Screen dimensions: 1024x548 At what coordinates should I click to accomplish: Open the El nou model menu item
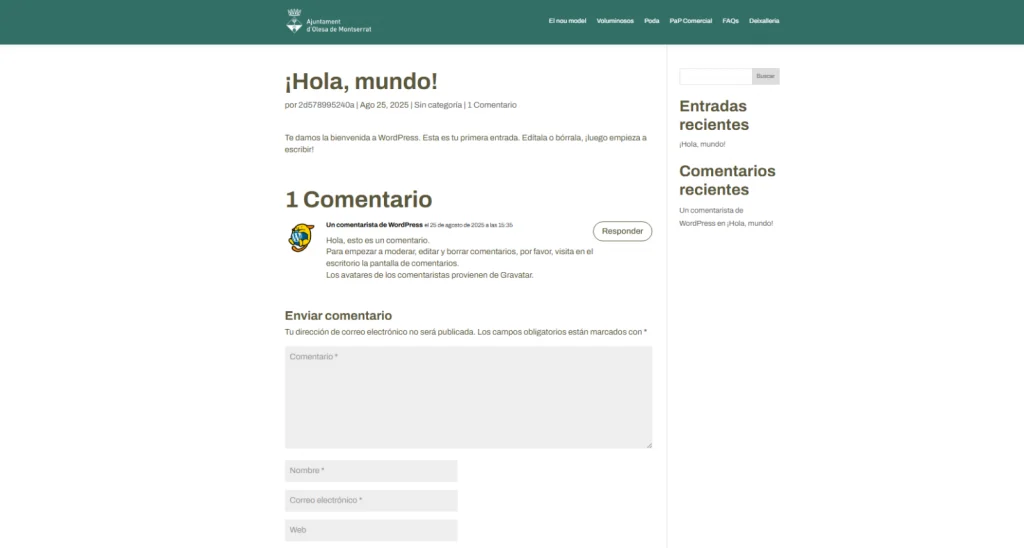(567, 21)
